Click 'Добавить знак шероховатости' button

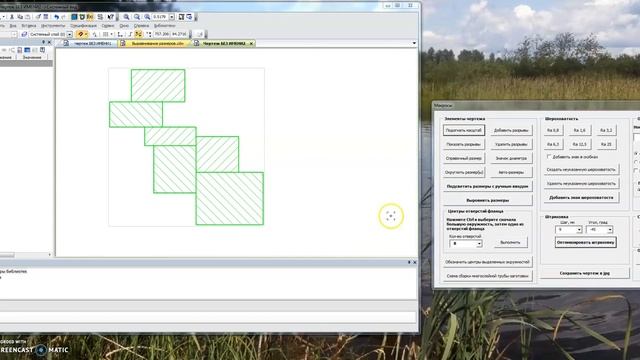pos(581,198)
